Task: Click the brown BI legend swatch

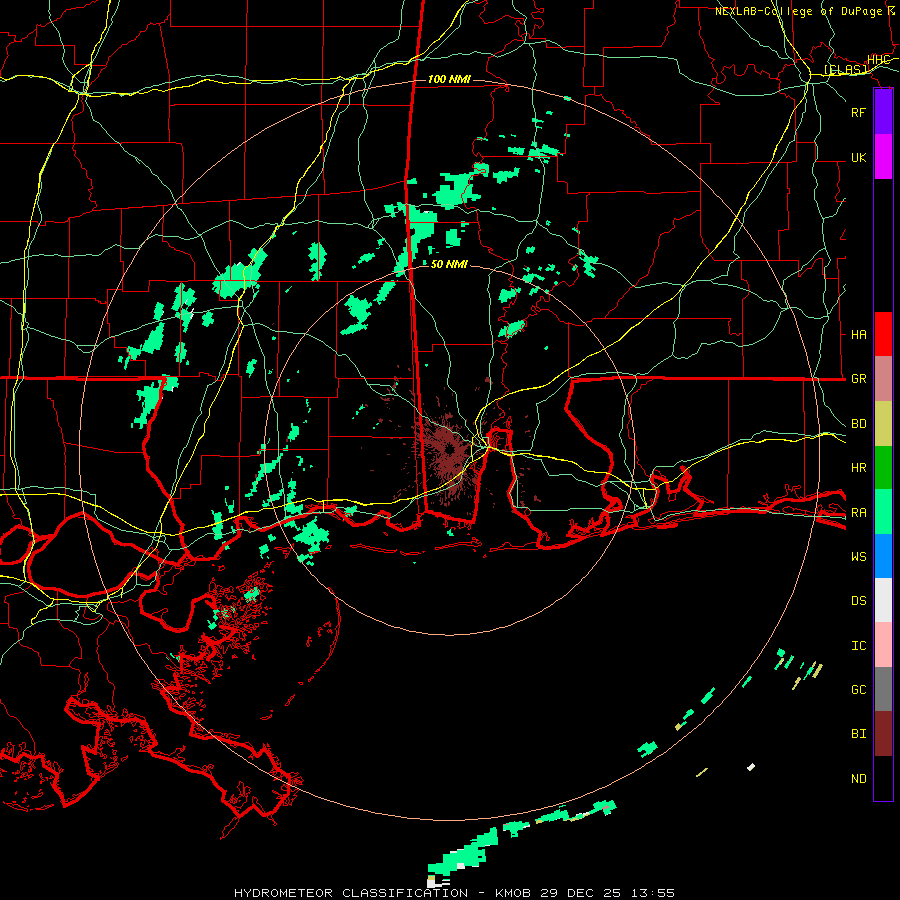Action: (x=883, y=734)
